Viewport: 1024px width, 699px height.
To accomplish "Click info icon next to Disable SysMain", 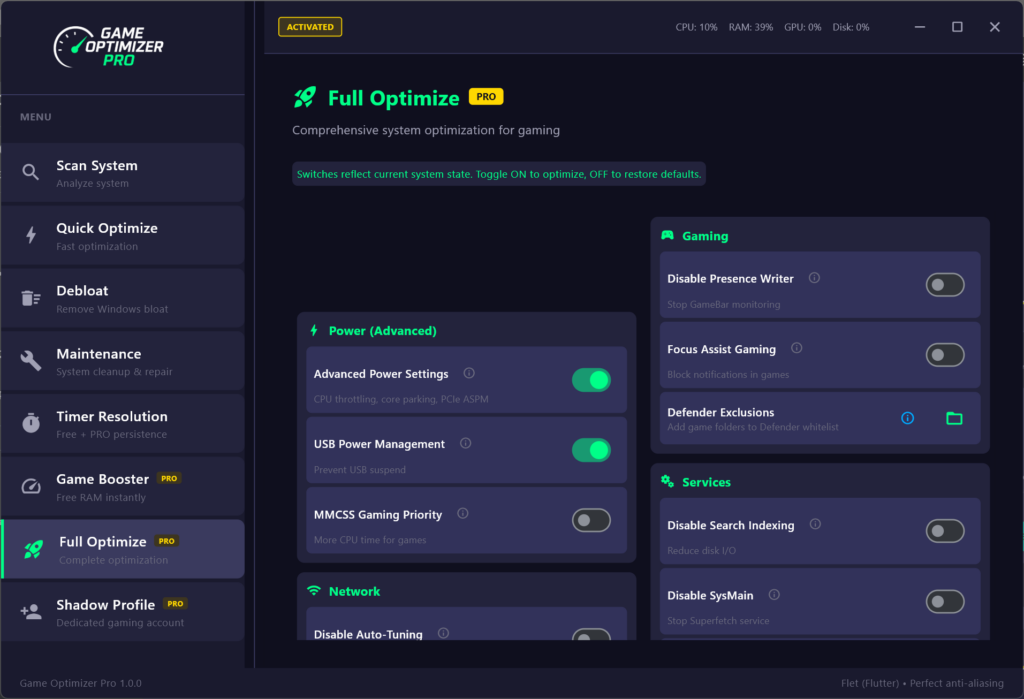I will pos(774,594).
